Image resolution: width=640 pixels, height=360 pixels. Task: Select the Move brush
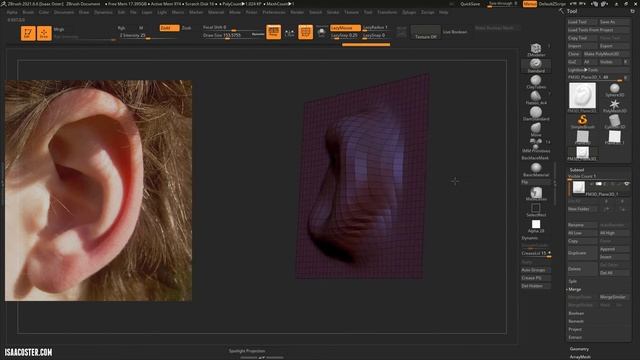tap(536, 129)
